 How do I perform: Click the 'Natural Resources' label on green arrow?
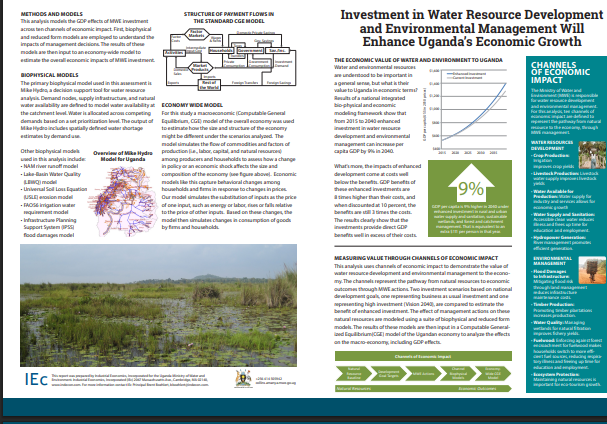point(353,388)
